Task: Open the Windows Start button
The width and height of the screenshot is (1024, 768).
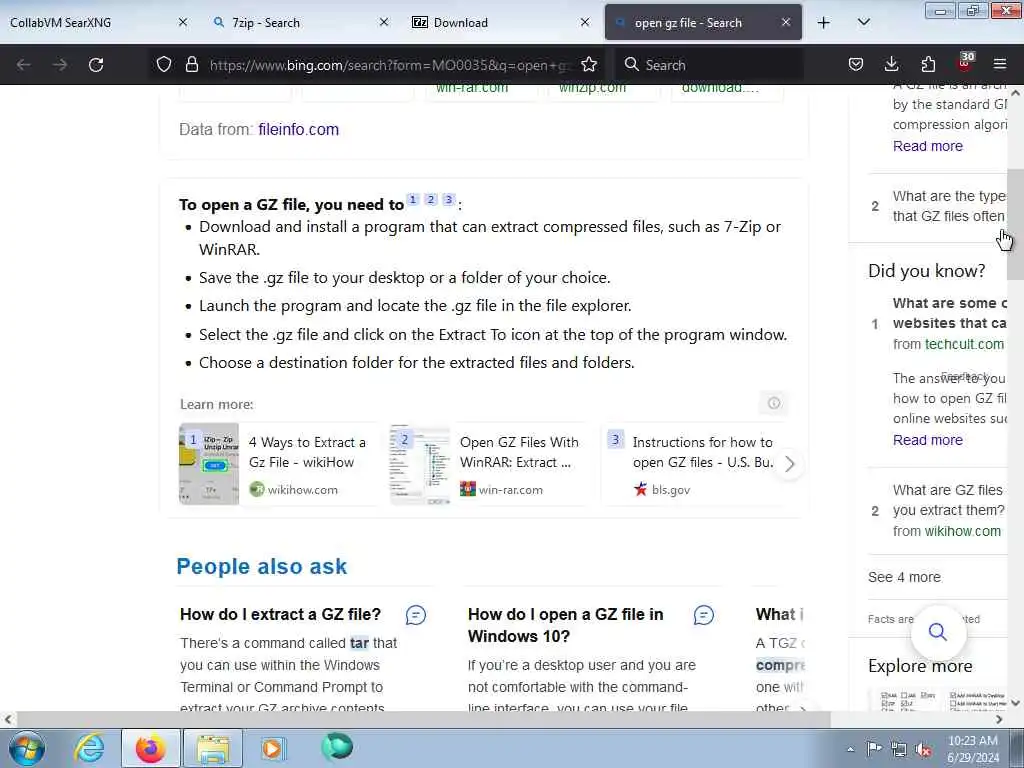Action: pos(27,748)
